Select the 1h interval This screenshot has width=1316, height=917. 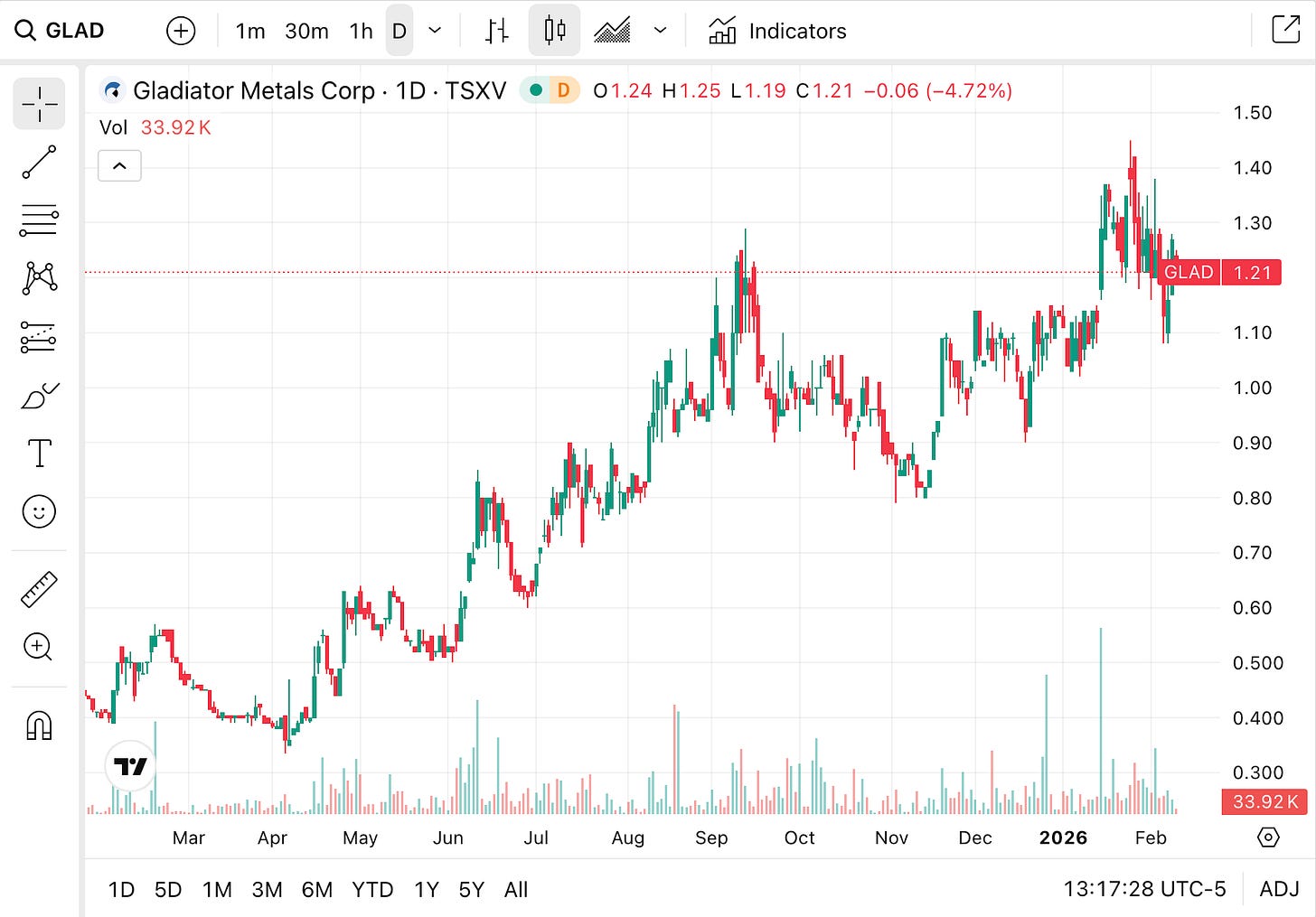point(361,31)
